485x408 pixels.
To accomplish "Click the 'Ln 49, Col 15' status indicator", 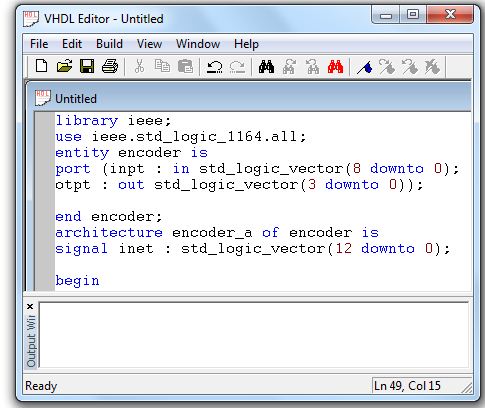I will click(x=407, y=386).
